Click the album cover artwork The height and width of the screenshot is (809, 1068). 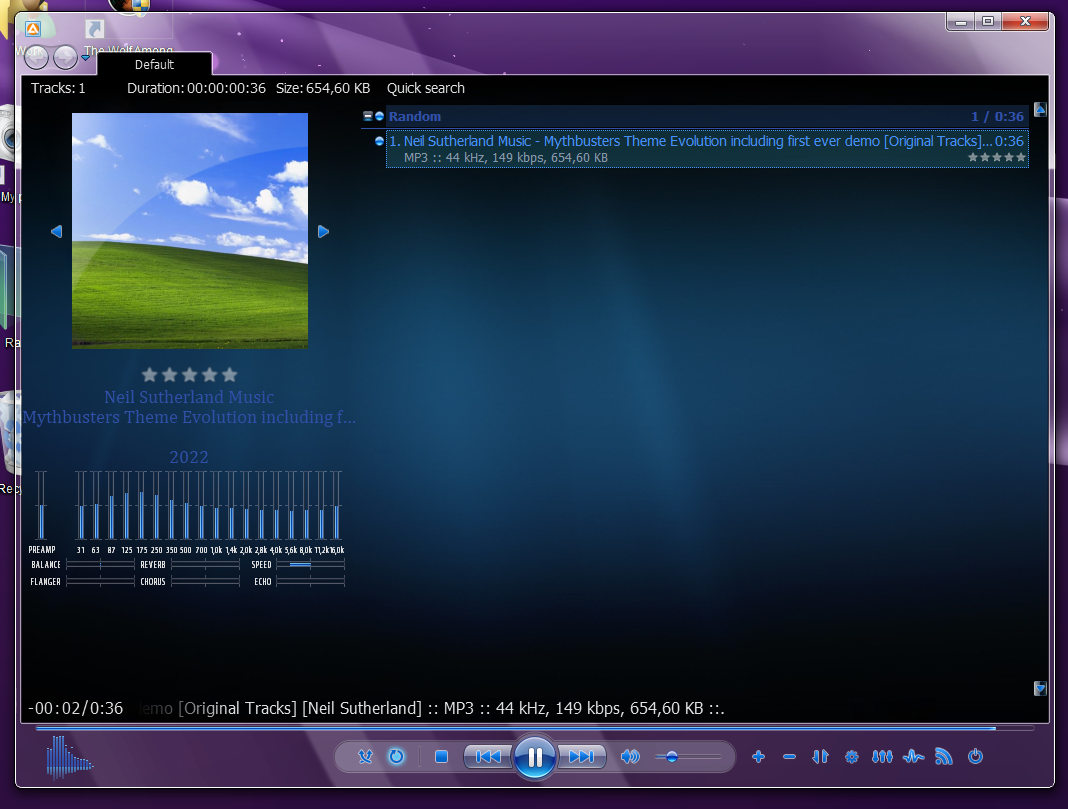tap(190, 231)
